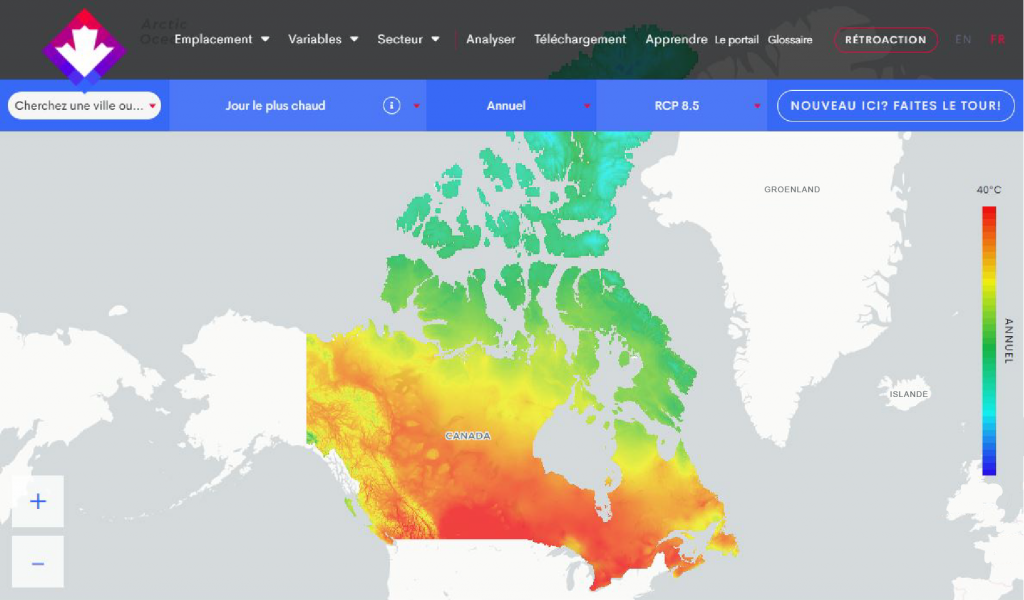This screenshot has height=600, width=1024.
Task: Switch language to EN
Action: pos(963,40)
